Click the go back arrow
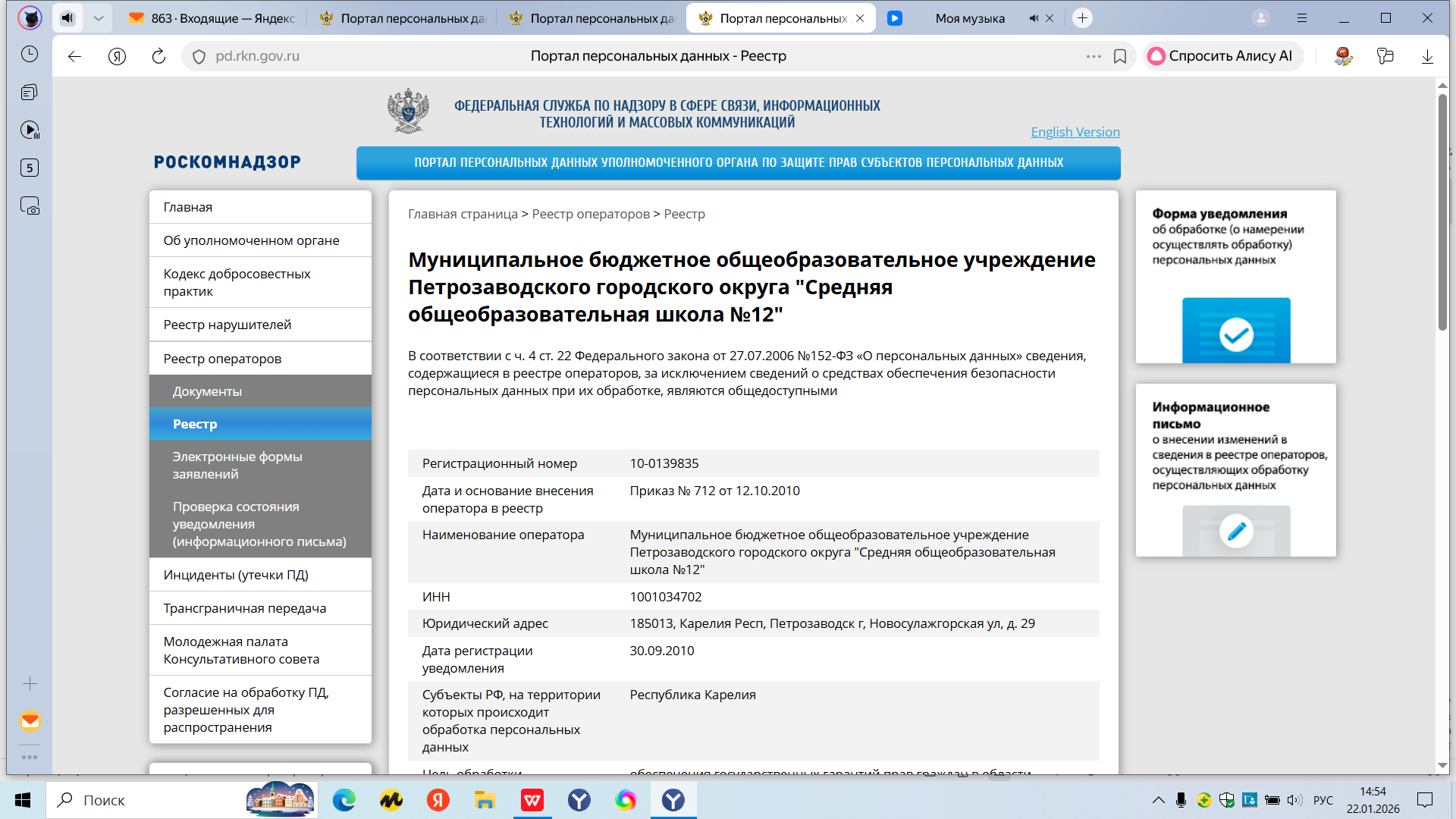Viewport: 1456px width, 819px height. [74, 56]
